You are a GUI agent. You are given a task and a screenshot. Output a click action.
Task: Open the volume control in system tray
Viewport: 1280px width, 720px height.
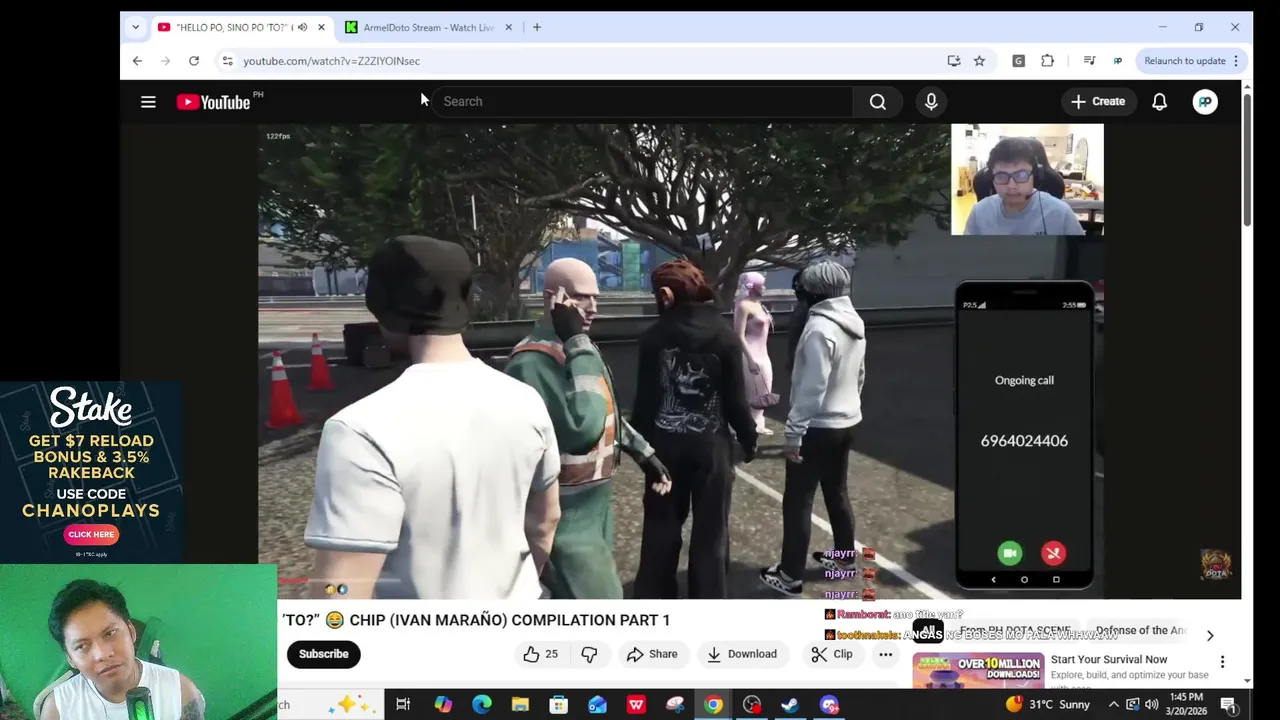[x=1151, y=705]
